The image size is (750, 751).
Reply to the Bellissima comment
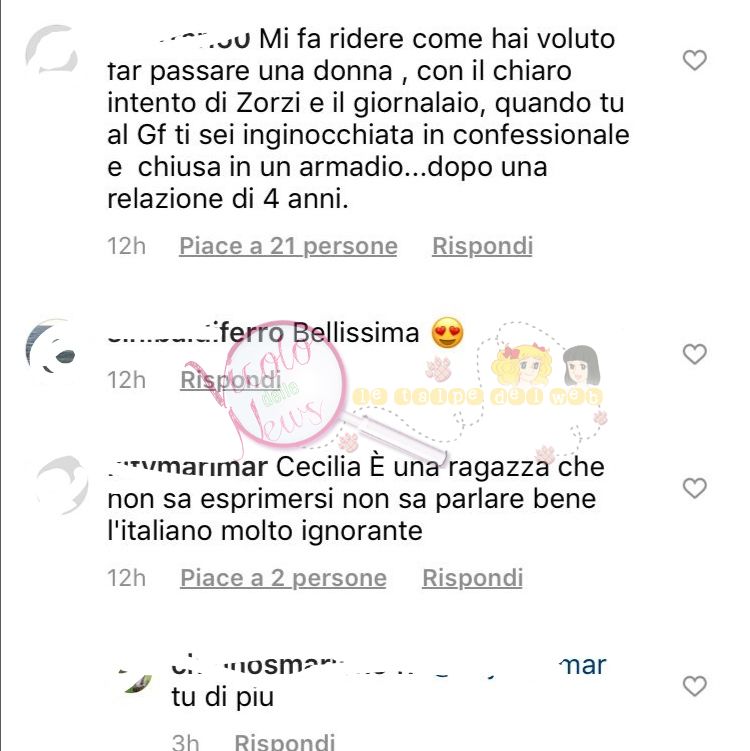coord(230,380)
